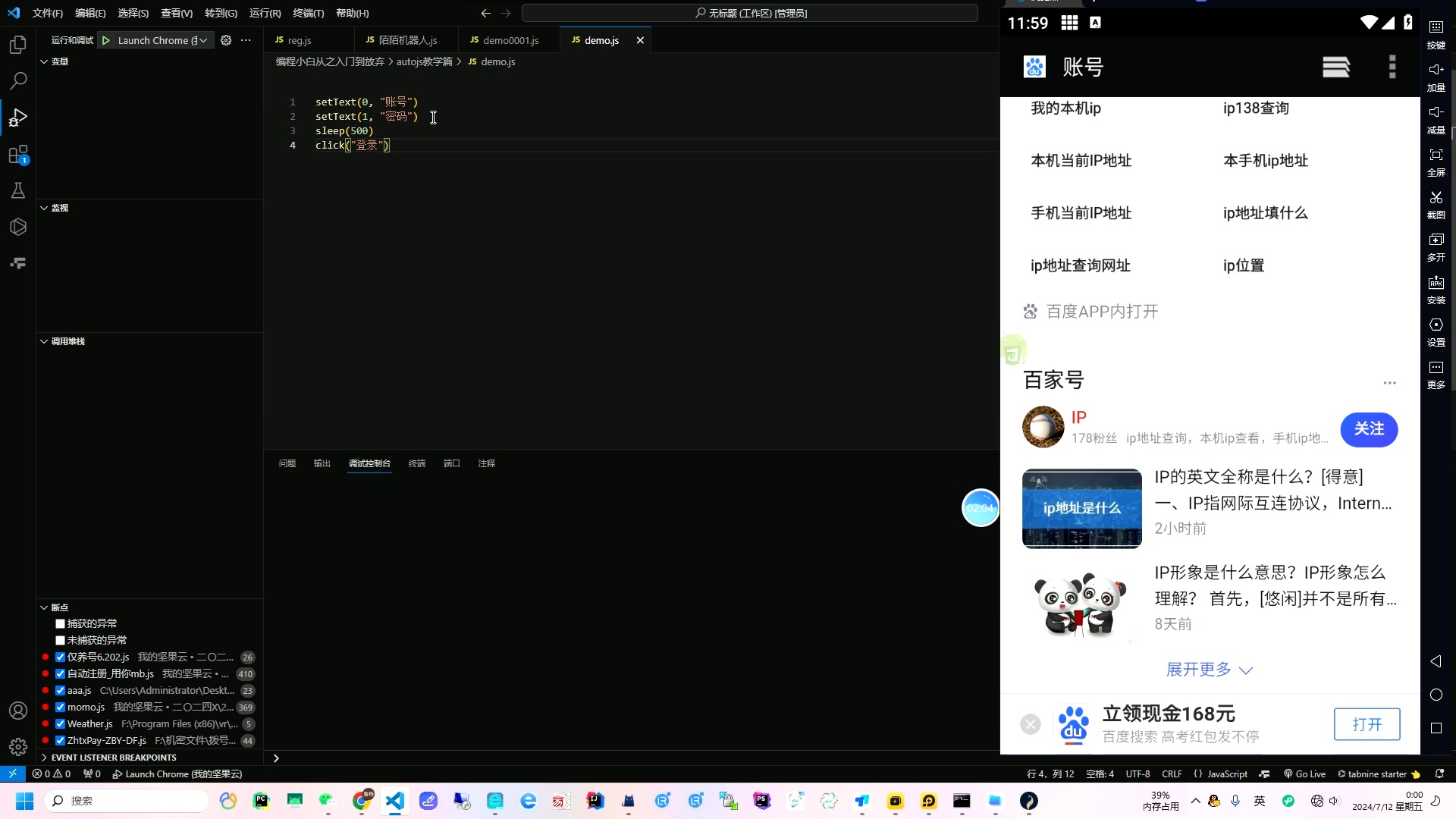Open the Search view in VS Code
The width and height of the screenshot is (1456, 819).
tap(17, 81)
